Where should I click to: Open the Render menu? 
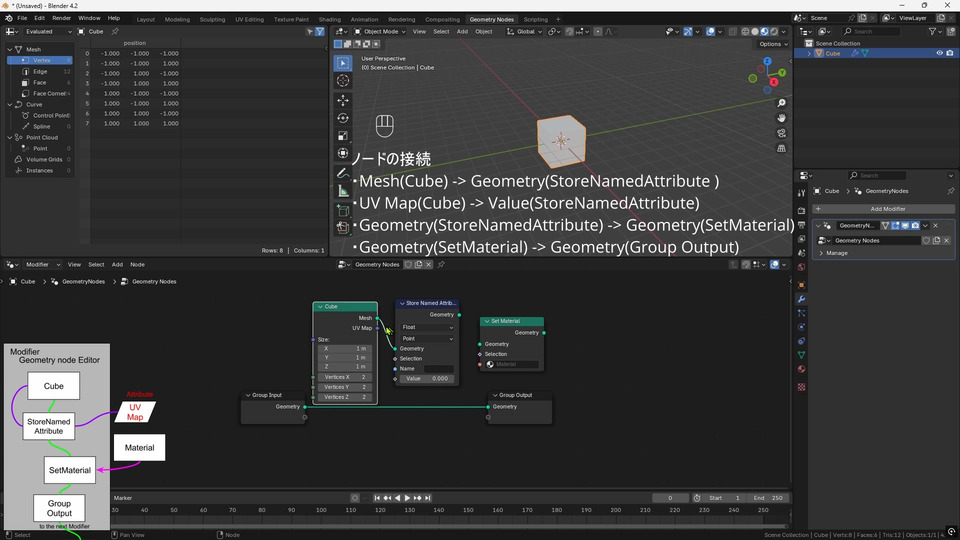61,18
